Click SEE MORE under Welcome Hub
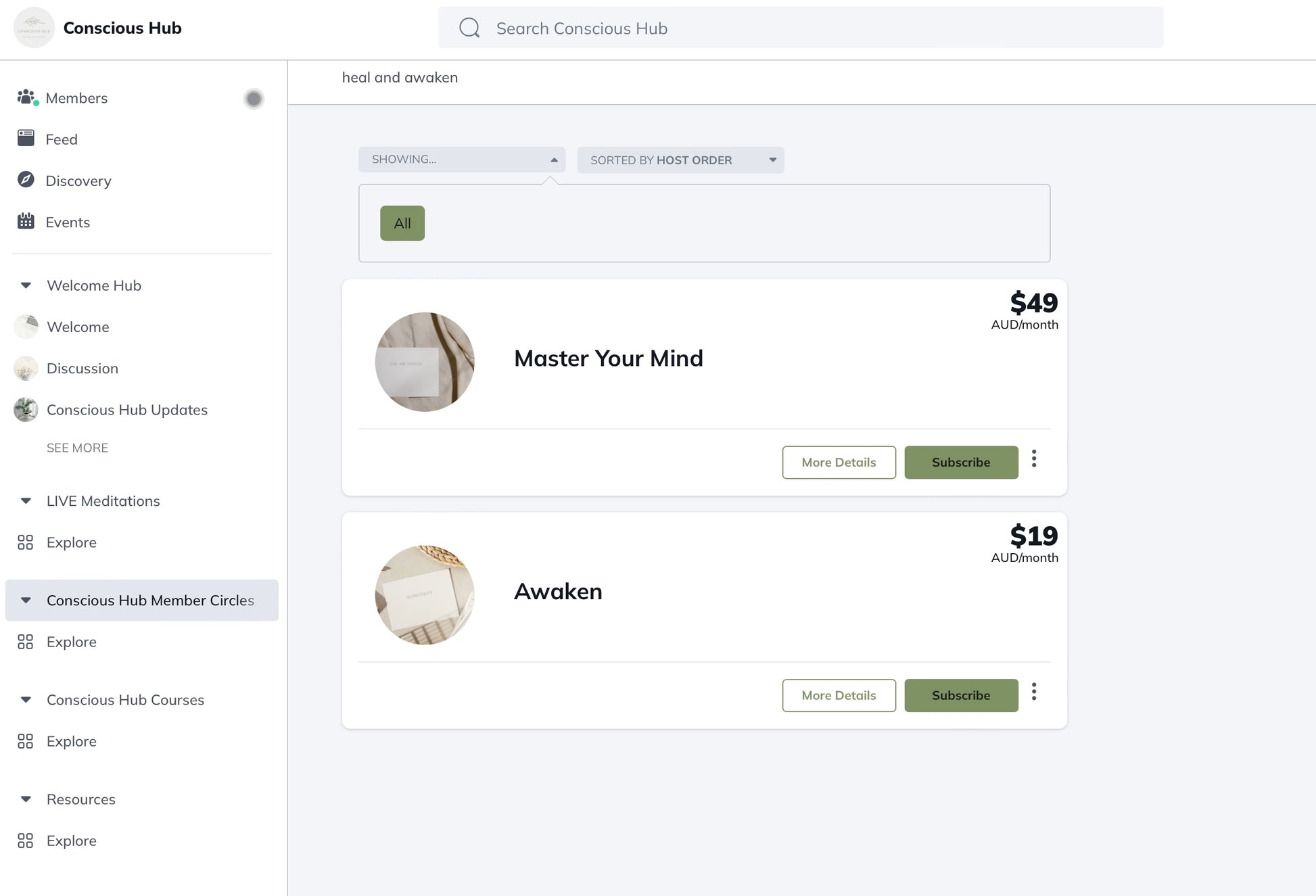The height and width of the screenshot is (896, 1316). pos(77,448)
